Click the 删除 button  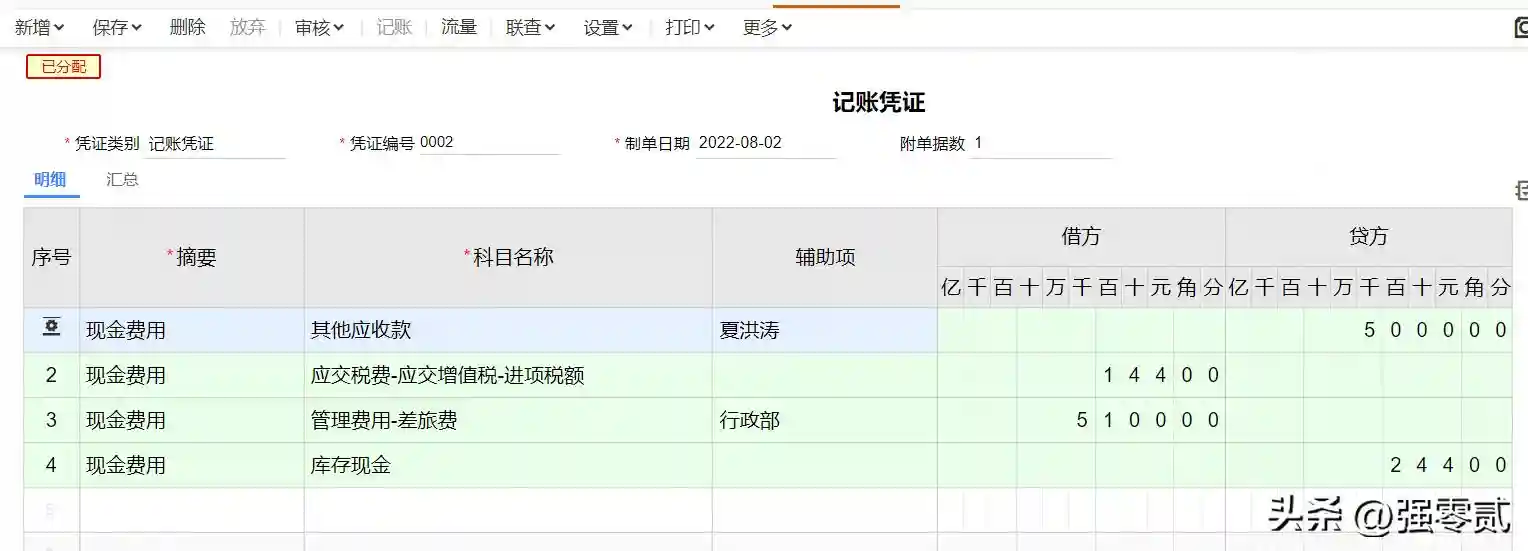point(187,28)
